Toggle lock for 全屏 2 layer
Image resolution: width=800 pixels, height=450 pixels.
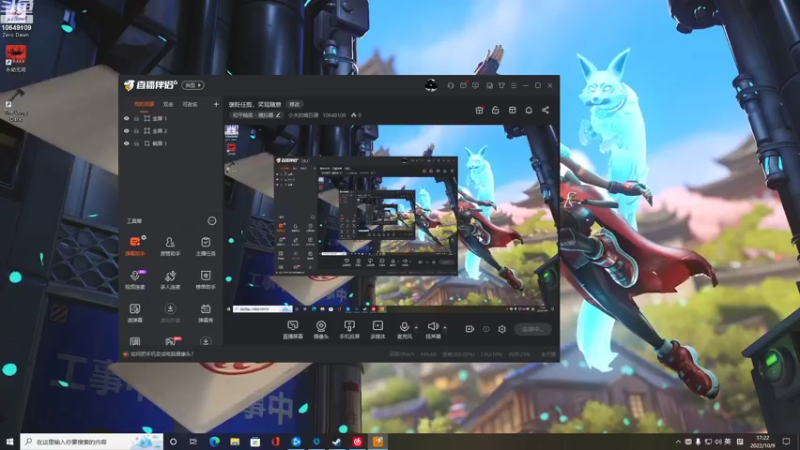[136, 131]
